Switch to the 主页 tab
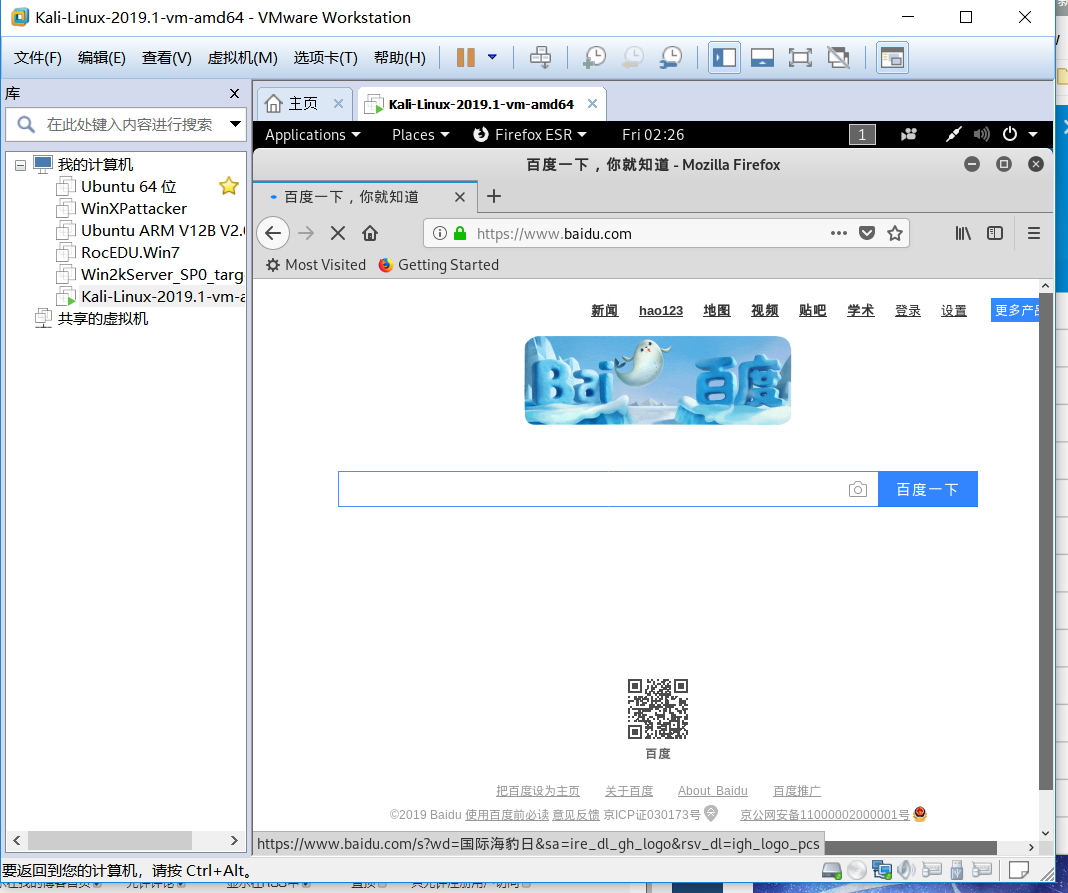Image resolution: width=1068 pixels, height=893 pixels. coord(302,104)
